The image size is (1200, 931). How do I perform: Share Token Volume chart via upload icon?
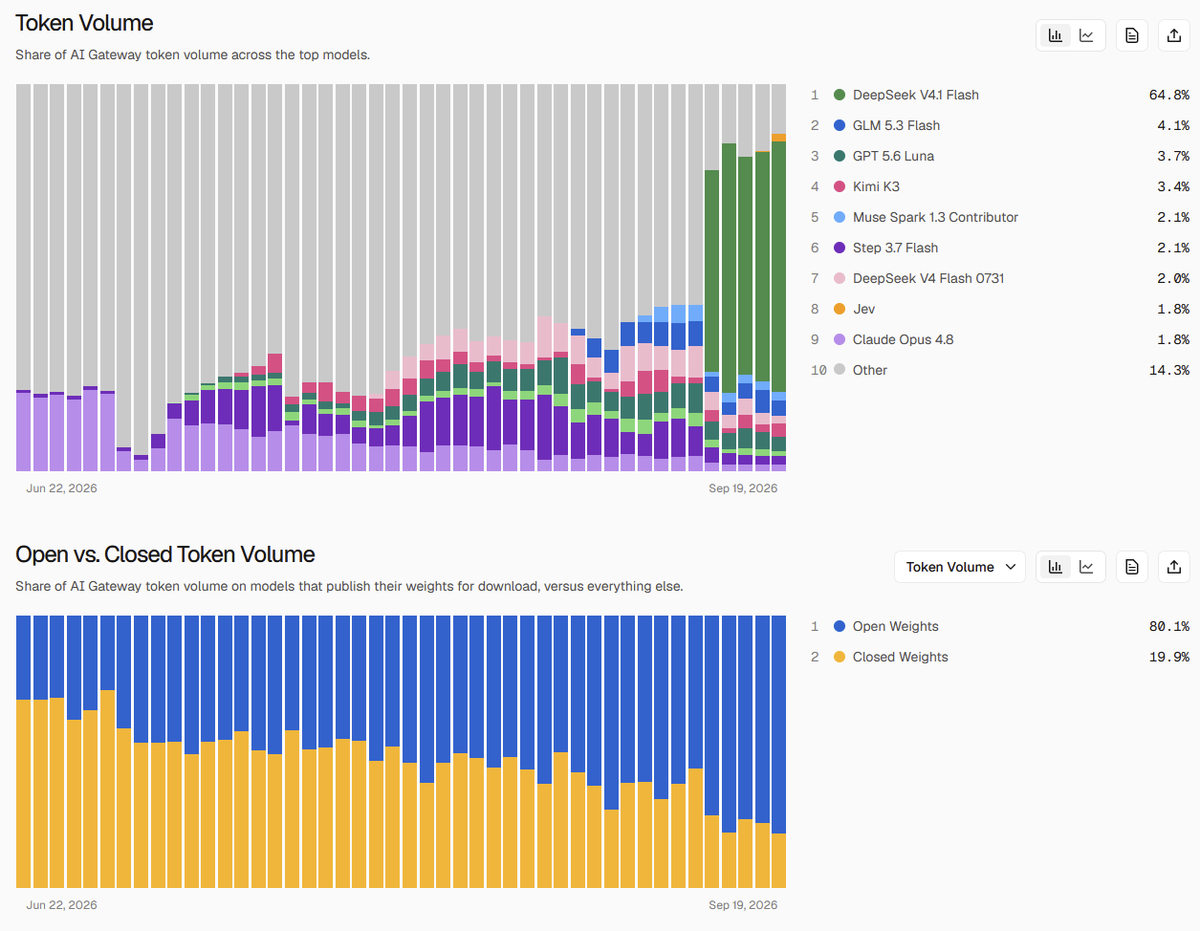1173,36
